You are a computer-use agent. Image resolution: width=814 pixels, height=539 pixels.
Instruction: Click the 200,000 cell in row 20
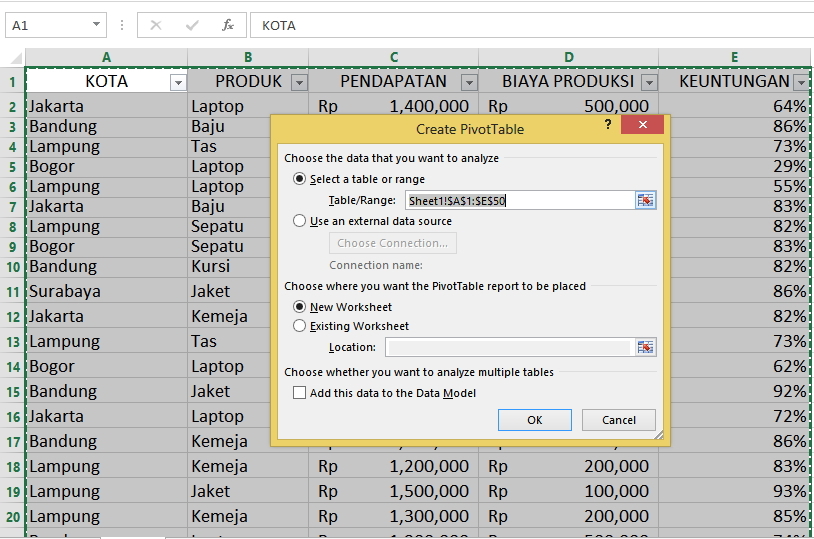pos(568,517)
